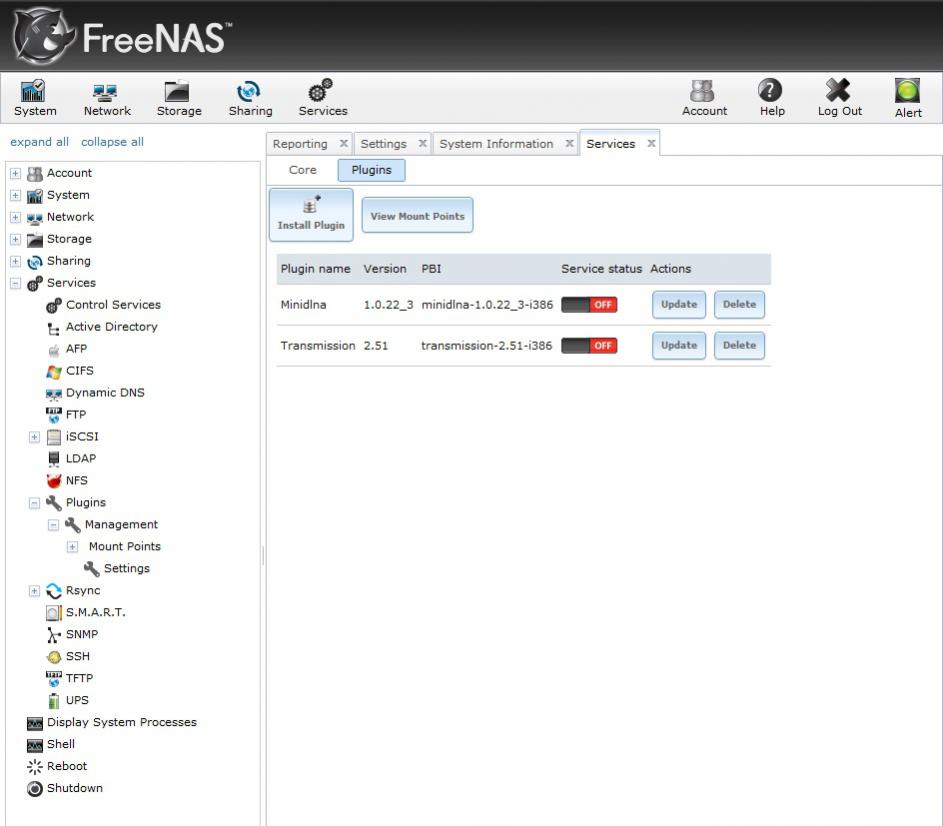Open the Account toolbar icon

pyautogui.click(x=704, y=98)
